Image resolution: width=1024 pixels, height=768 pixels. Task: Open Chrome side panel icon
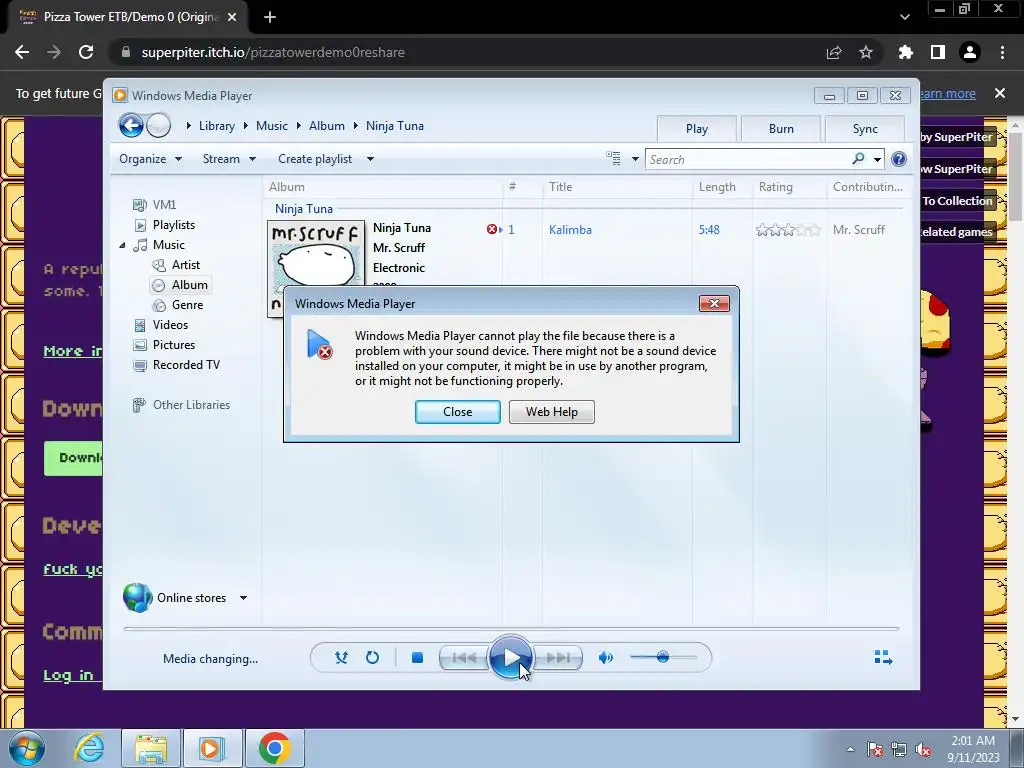tap(938, 52)
